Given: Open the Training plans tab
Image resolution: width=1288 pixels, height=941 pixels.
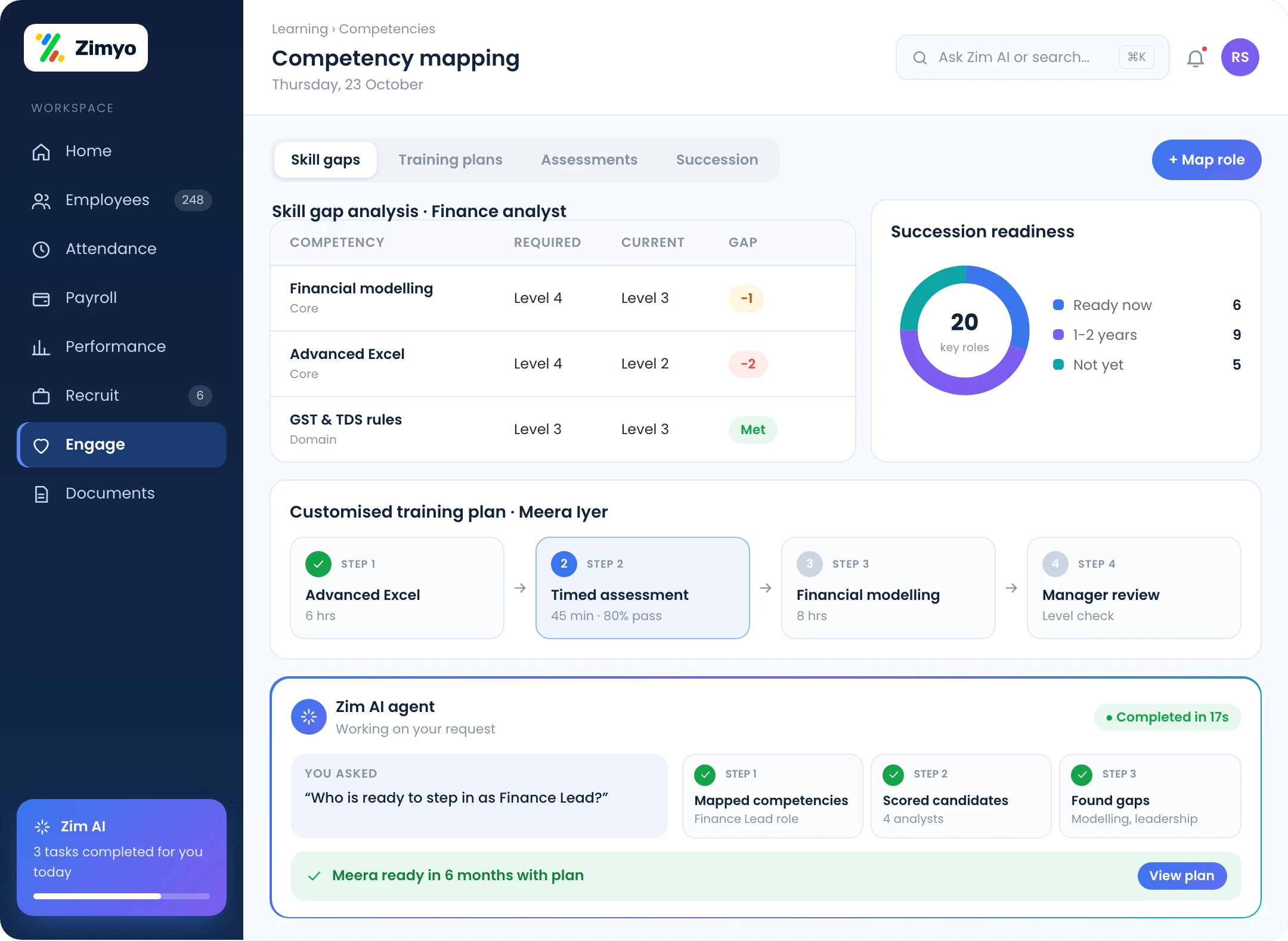Looking at the screenshot, I should click(x=450, y=160).
